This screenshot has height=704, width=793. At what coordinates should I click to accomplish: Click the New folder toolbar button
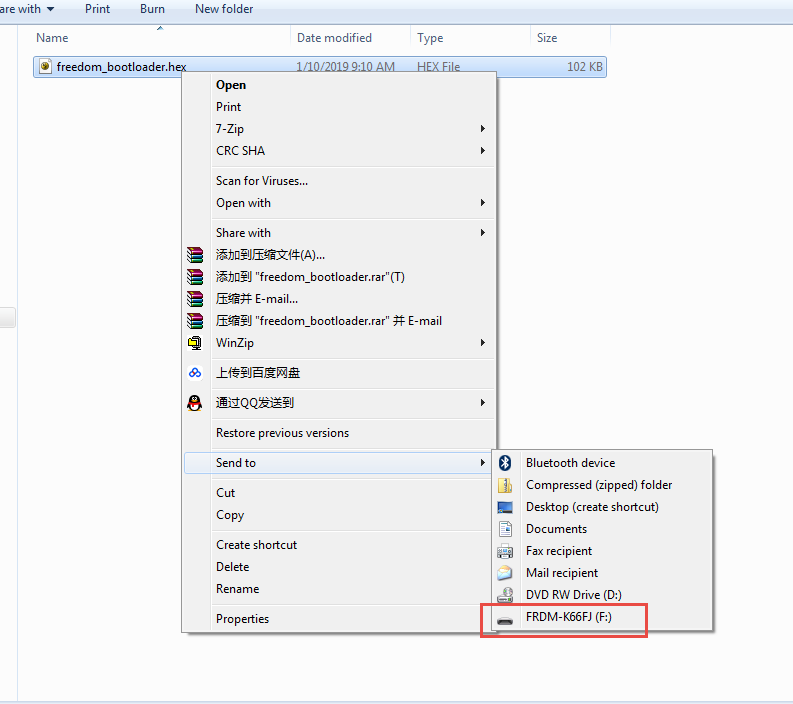pos(224,9)
